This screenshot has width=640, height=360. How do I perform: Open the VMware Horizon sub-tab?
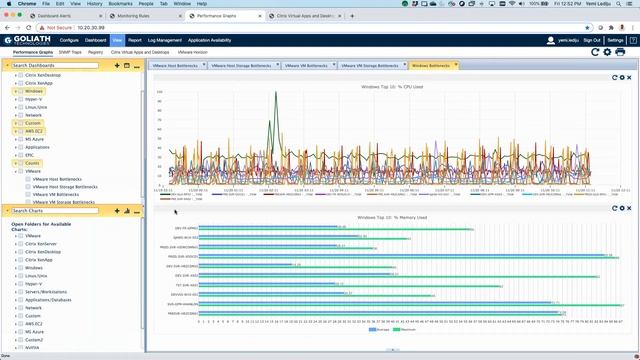coord(192,52)
